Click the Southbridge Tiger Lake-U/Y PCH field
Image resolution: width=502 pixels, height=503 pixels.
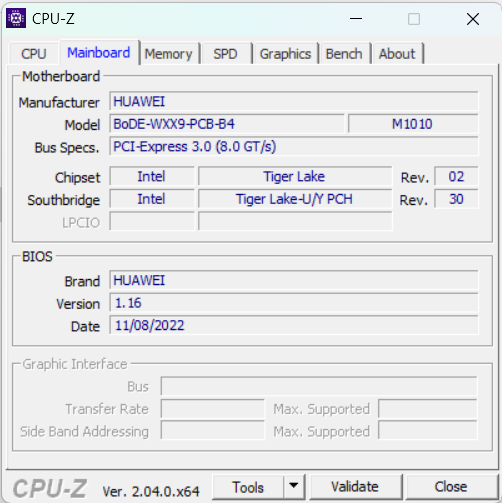(x=295, y=199)
